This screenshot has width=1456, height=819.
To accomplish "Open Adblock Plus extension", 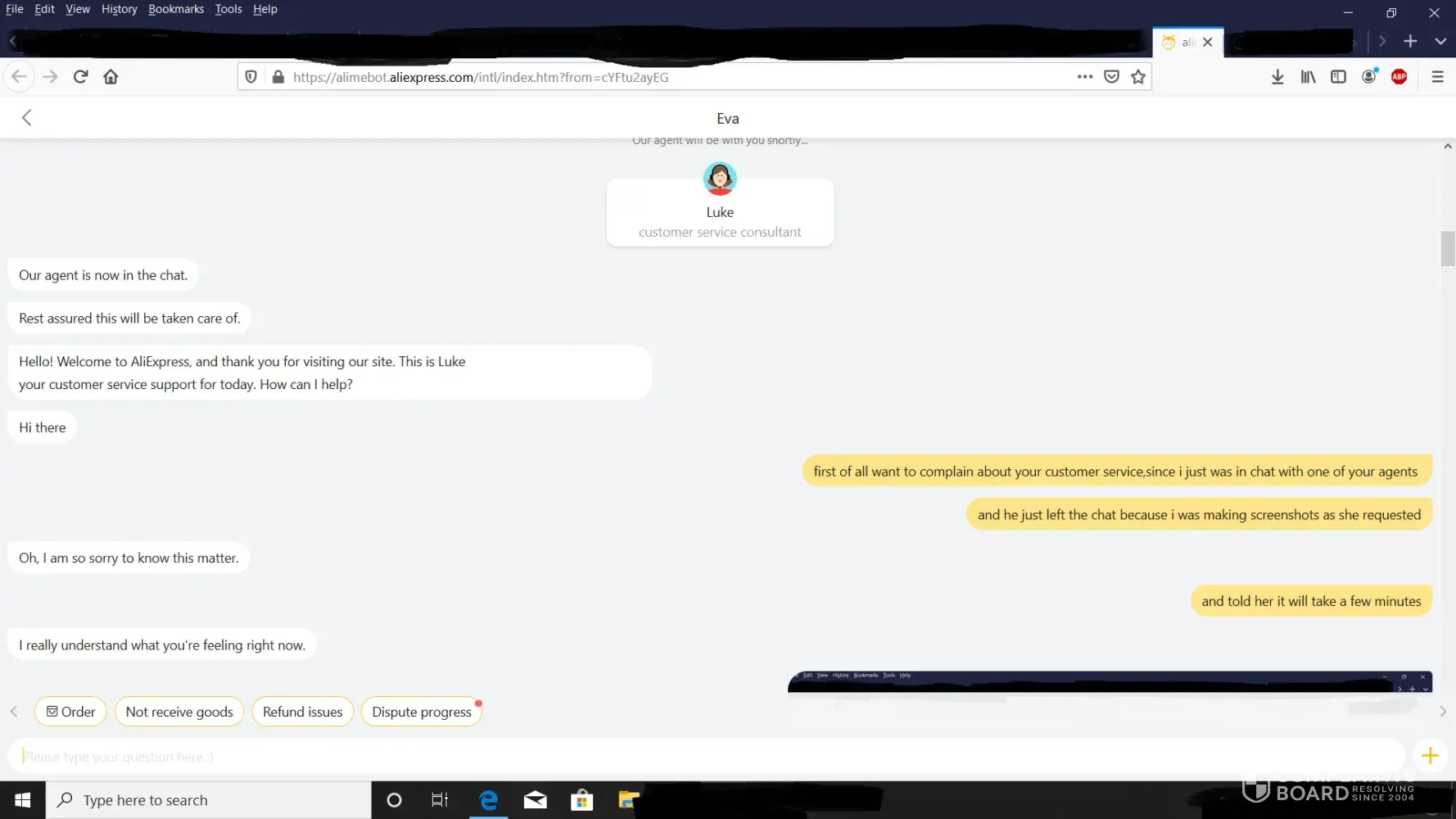I will click(1399, 76).
